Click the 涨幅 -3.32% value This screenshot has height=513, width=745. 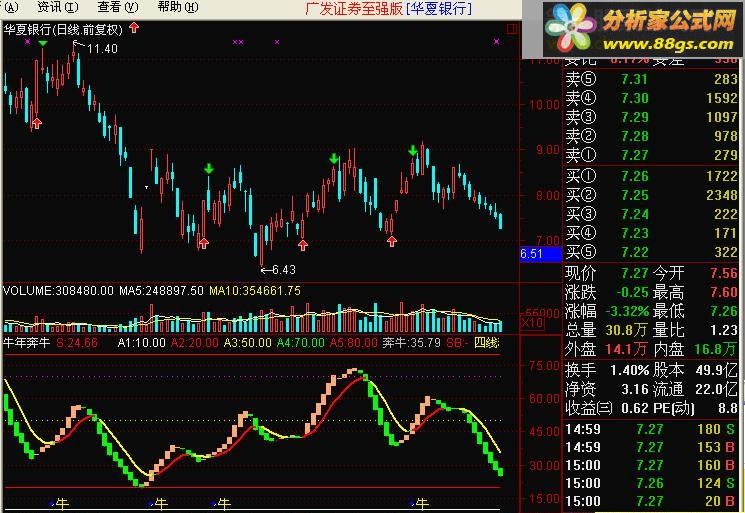tap(627, 311)
